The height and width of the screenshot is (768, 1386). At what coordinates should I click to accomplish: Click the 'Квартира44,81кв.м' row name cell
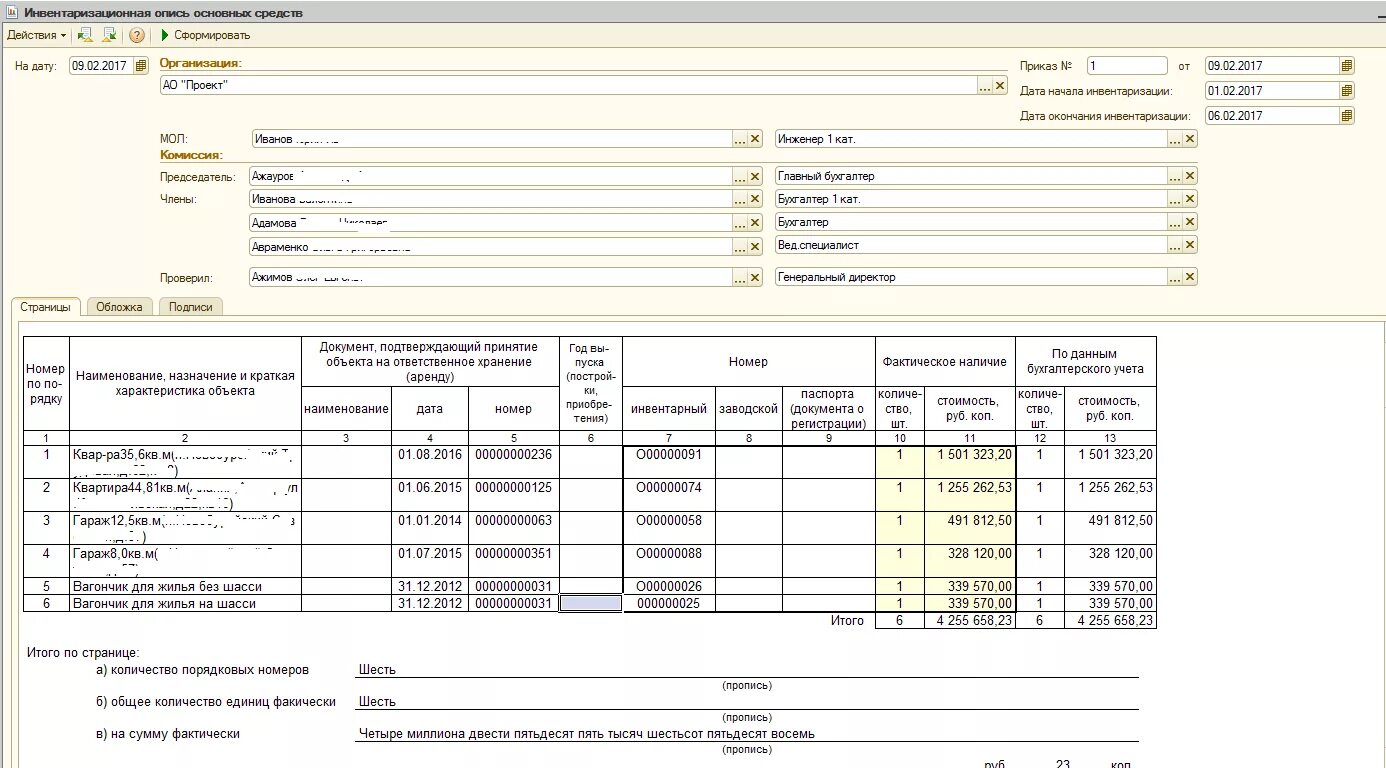(x=186, y=495)
